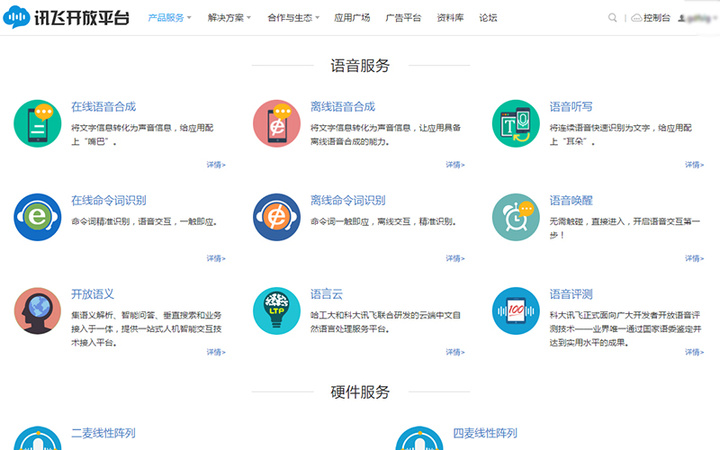Expand the 产品服务 dropdown menu
Image resolution: width=720 pixels, height=450 pixels.
pos(170,18)
